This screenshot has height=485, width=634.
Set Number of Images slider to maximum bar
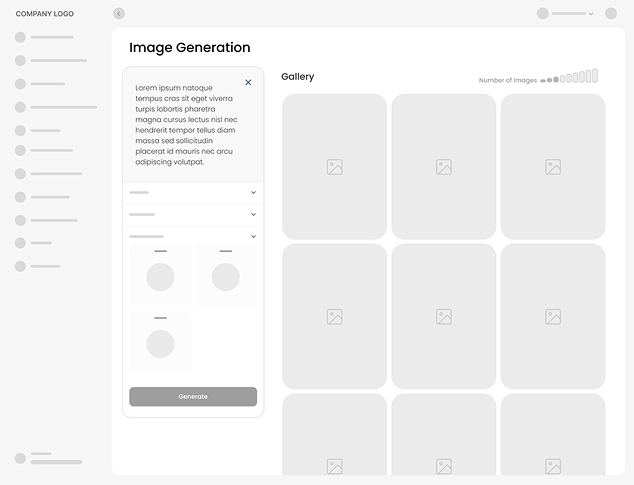(x=595, y=76)
